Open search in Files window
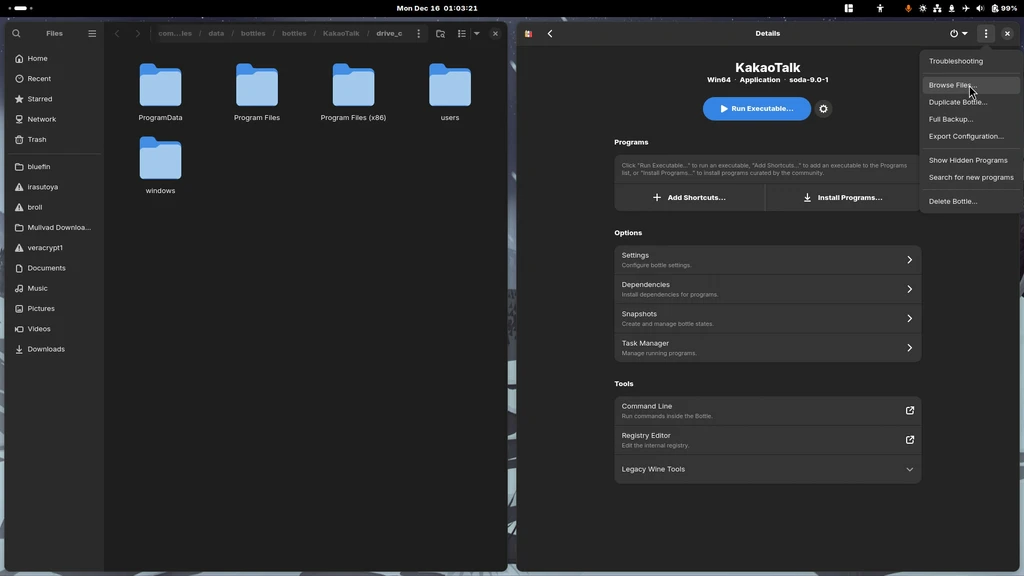This screenshot has width=1024, height=576. (16, 33)
